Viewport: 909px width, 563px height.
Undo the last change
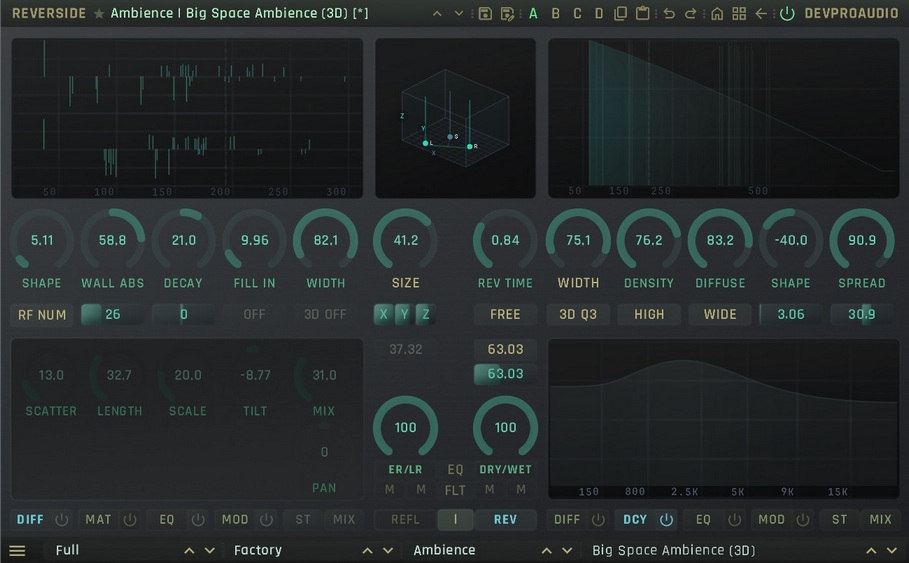(669, 13)
